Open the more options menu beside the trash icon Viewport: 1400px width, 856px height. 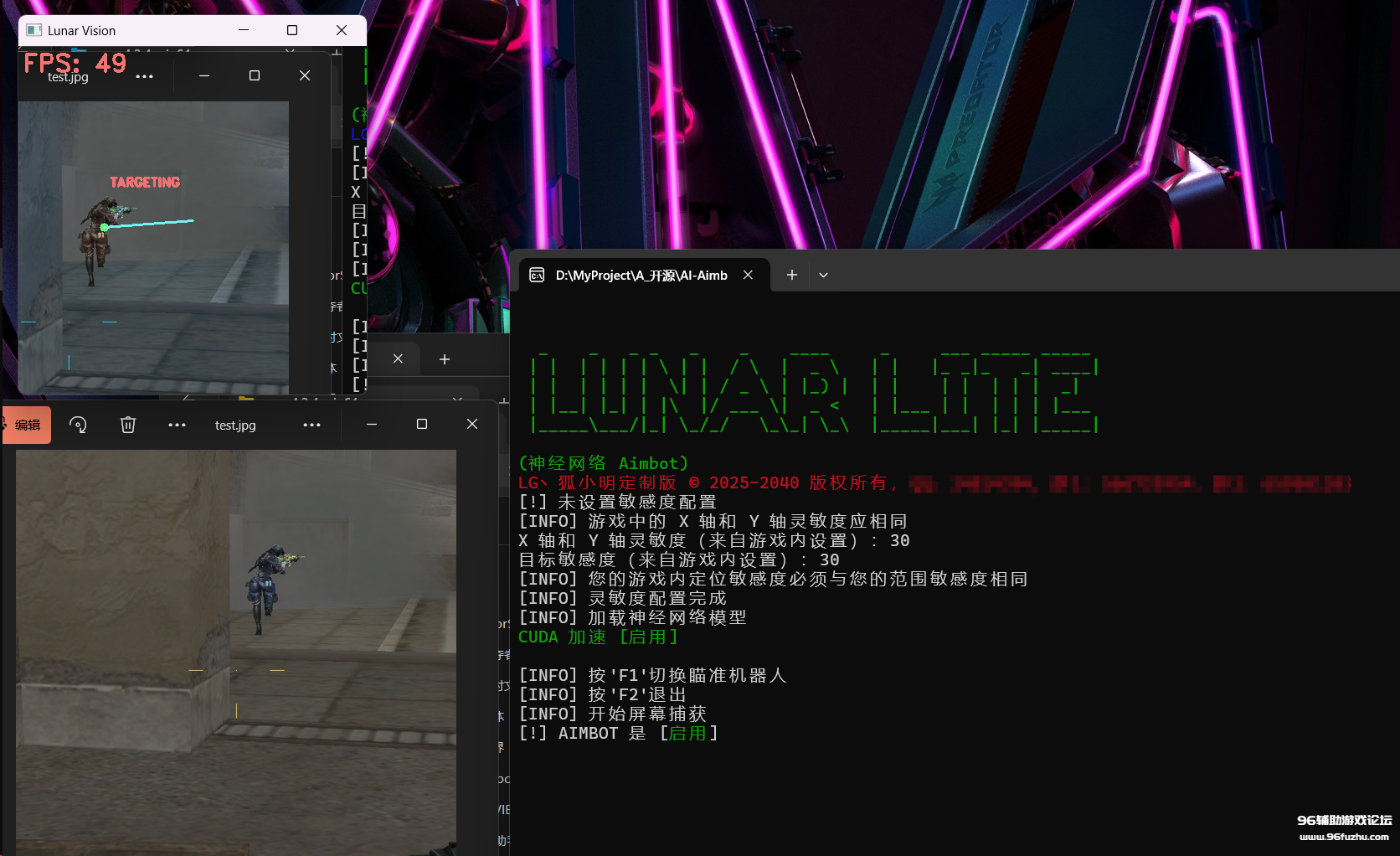(x=177, y=425)
